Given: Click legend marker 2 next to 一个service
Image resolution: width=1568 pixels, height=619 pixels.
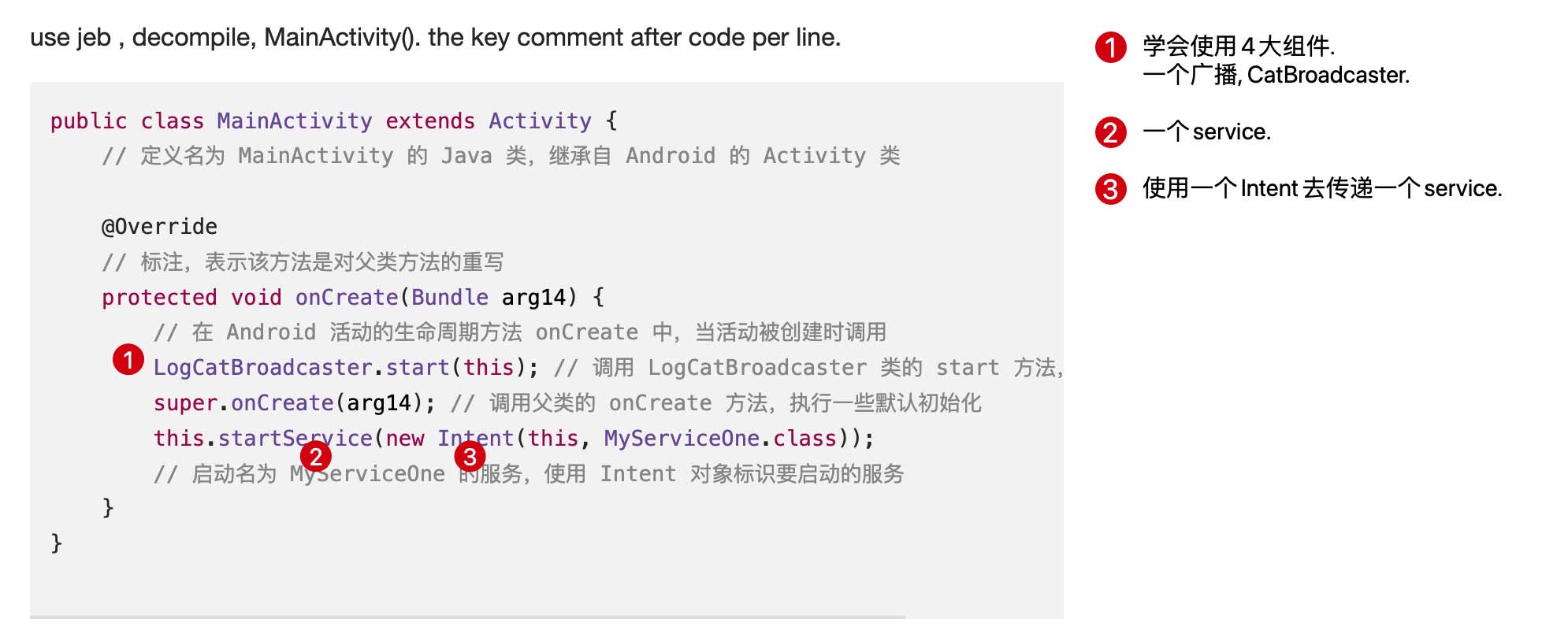Looking at the screenshot, I should coord(1110,132).
